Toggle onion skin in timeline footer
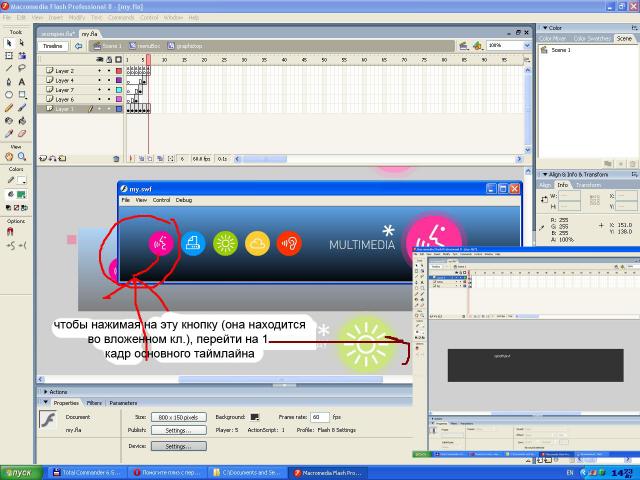 (141, 159)
